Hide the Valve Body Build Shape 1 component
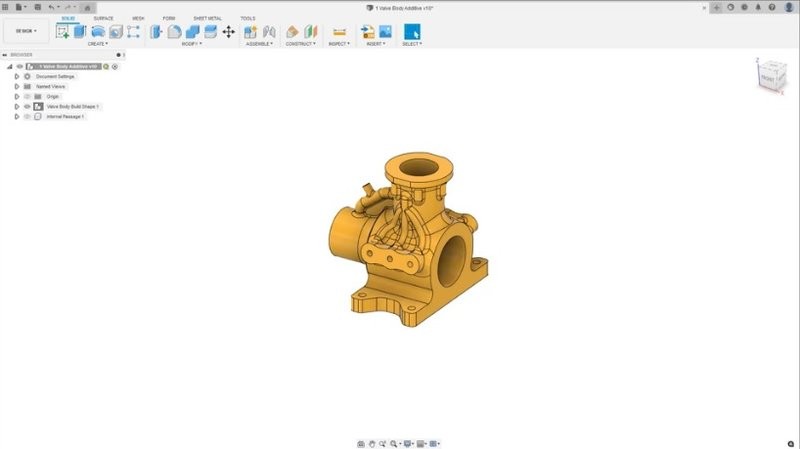Viewport: 800px width, 449px height. (27, 106)
